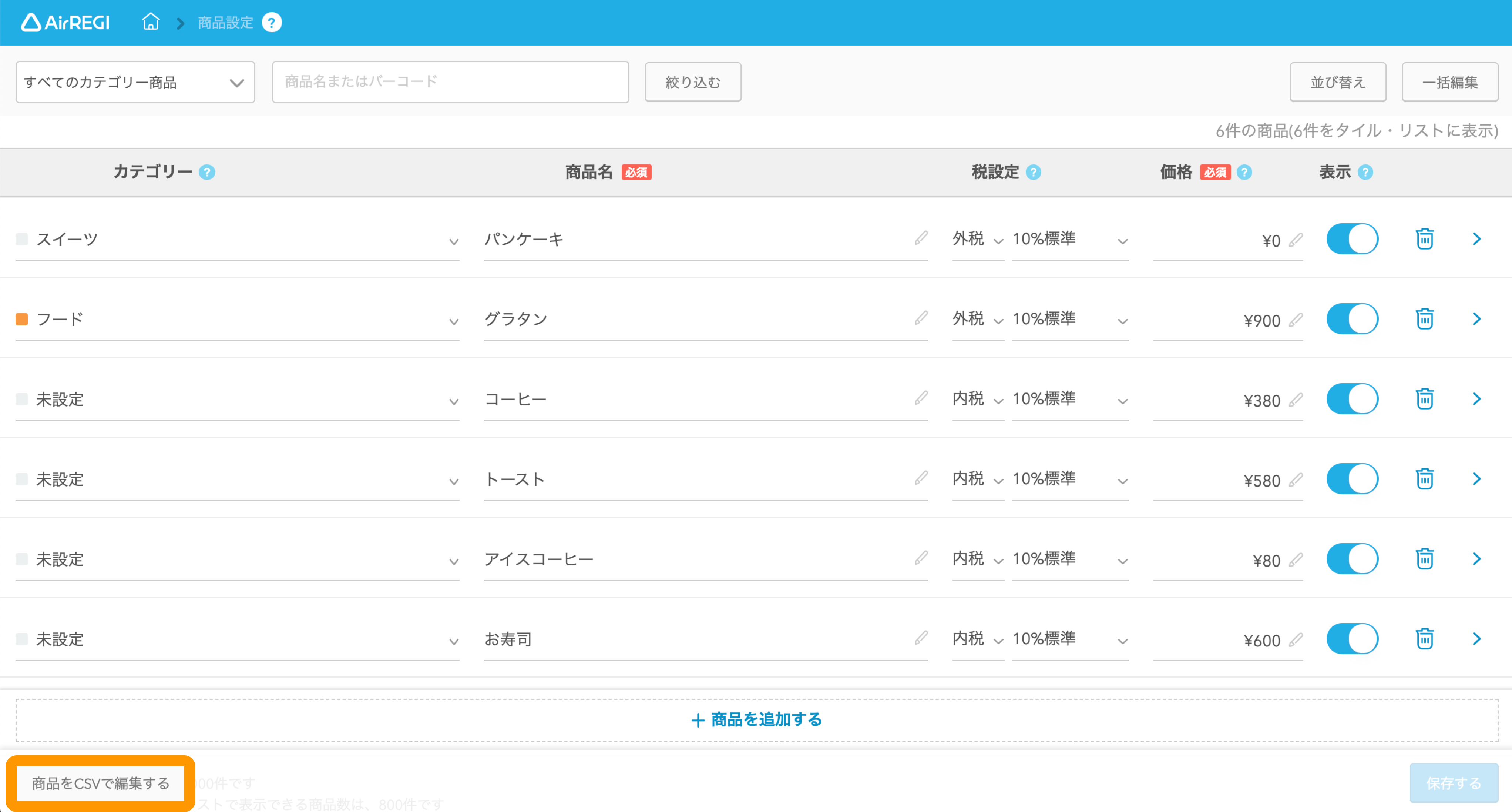The image size is (1512, 812).
Task: Open the すべてのカテゴリー商品 filter dropdown
Action: pos(134,82)
